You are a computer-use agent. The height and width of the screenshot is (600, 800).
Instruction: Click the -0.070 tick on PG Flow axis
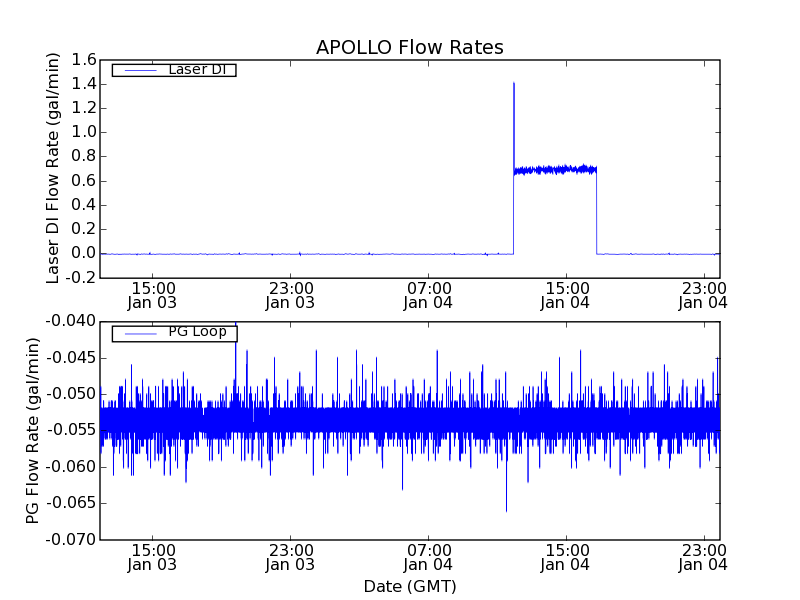click(71, 539)
